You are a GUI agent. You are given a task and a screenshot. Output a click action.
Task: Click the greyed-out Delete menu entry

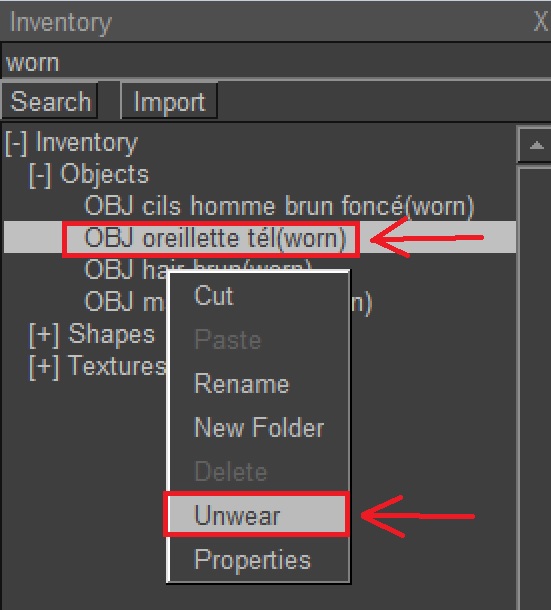click(x=230, y=472)
